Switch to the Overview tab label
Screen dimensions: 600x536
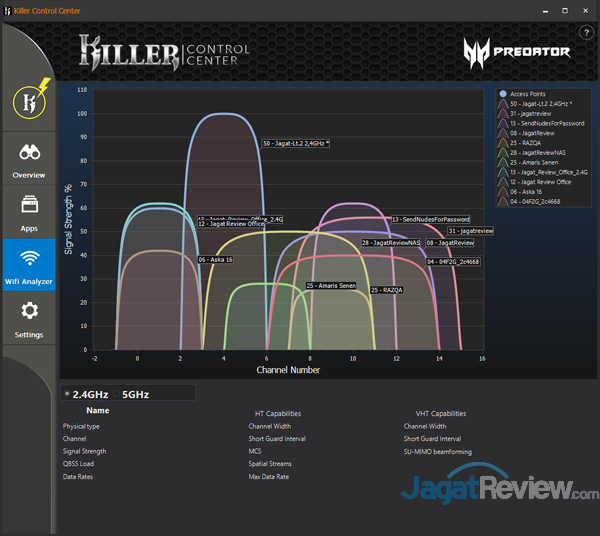click(x=29, y=175)
